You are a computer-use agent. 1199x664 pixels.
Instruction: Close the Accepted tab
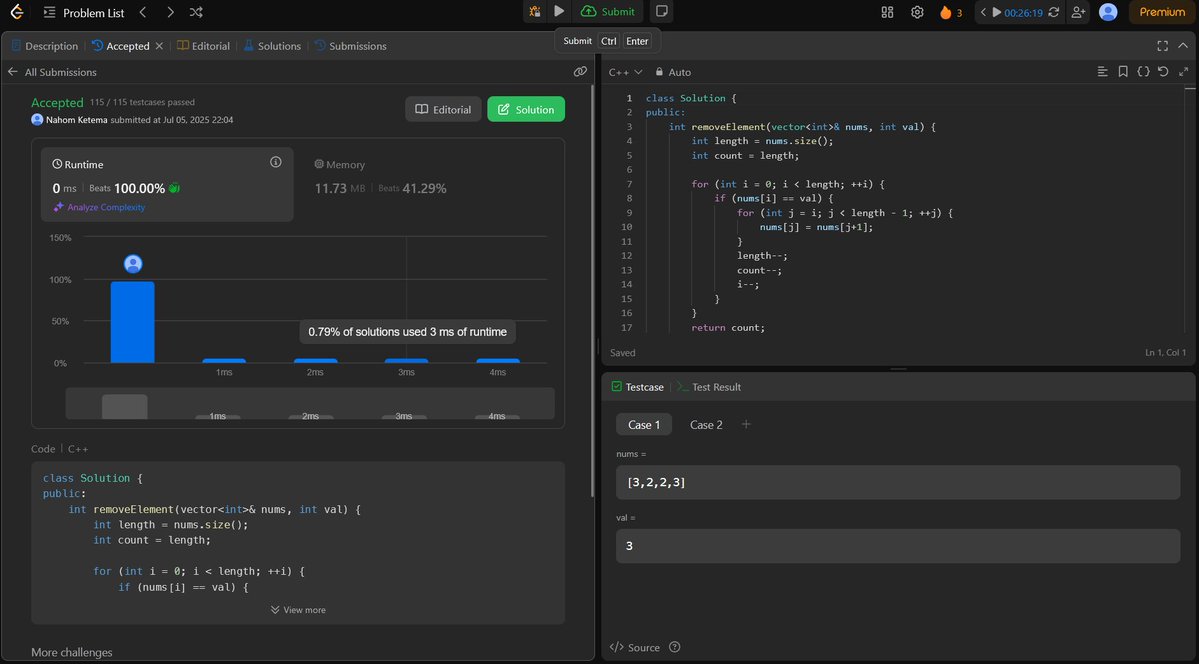pos(159,46)
